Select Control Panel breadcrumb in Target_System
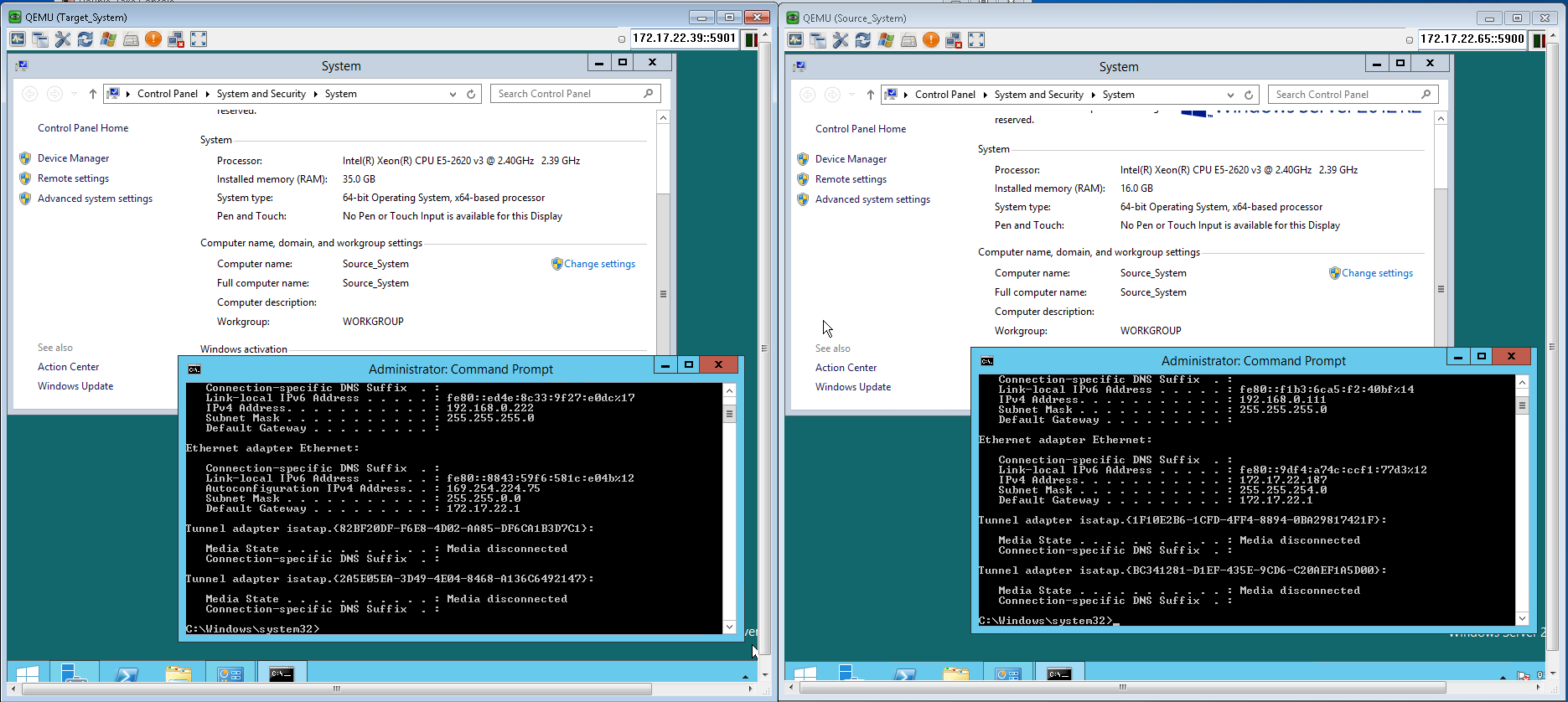 pos(167,94)
